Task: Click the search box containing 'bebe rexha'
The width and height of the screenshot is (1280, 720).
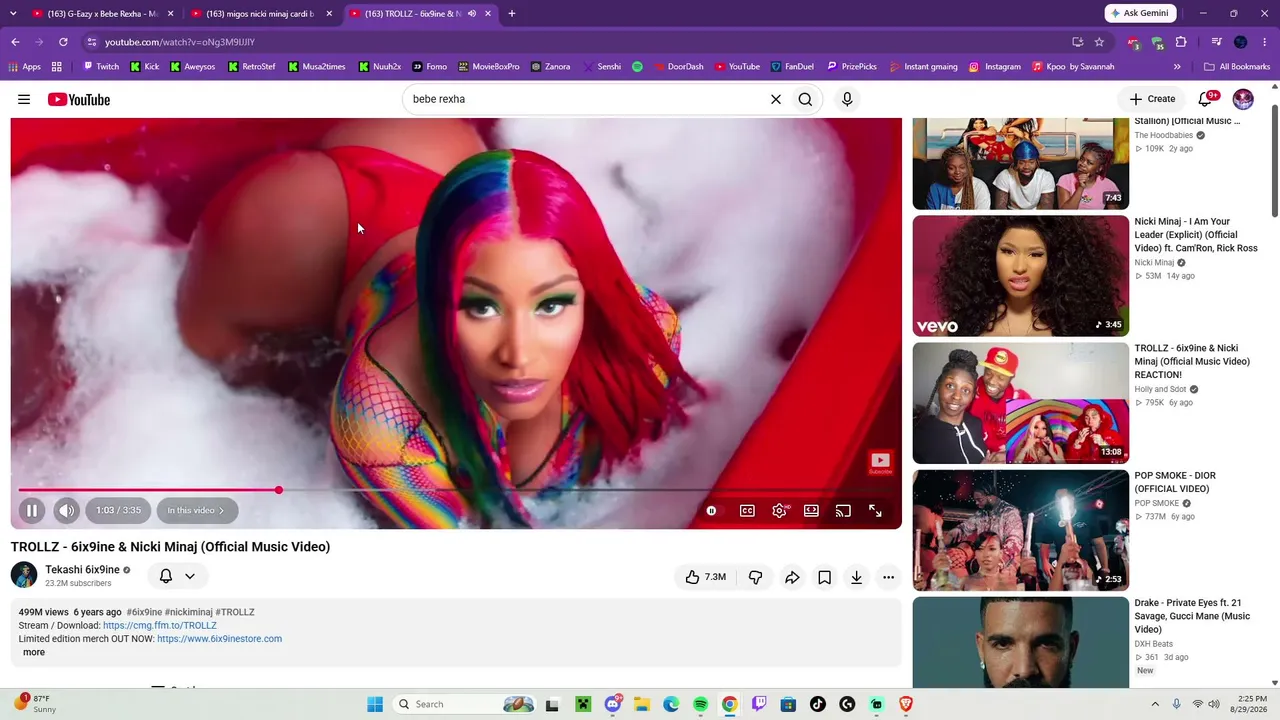Action: 585,99
